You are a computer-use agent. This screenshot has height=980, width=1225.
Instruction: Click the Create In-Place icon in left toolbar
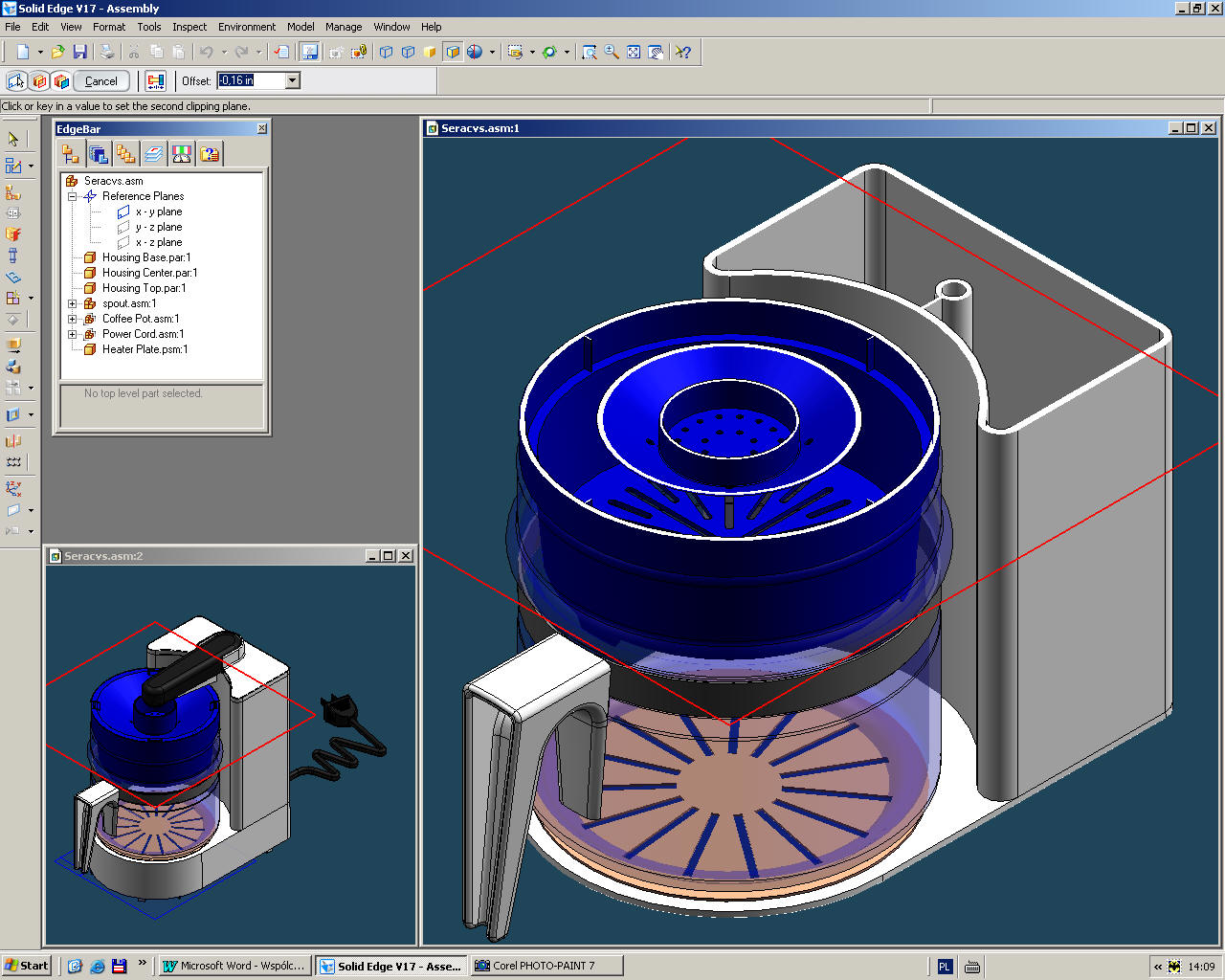coord(13,166)
